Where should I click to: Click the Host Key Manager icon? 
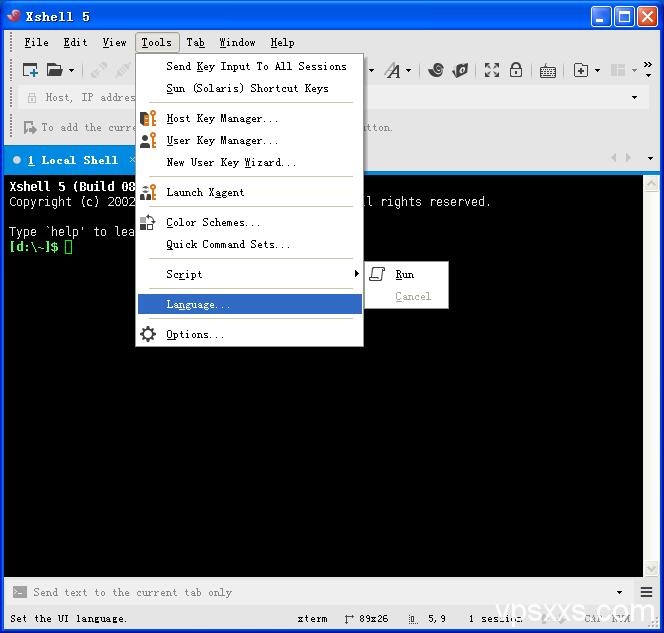[148, 118]
